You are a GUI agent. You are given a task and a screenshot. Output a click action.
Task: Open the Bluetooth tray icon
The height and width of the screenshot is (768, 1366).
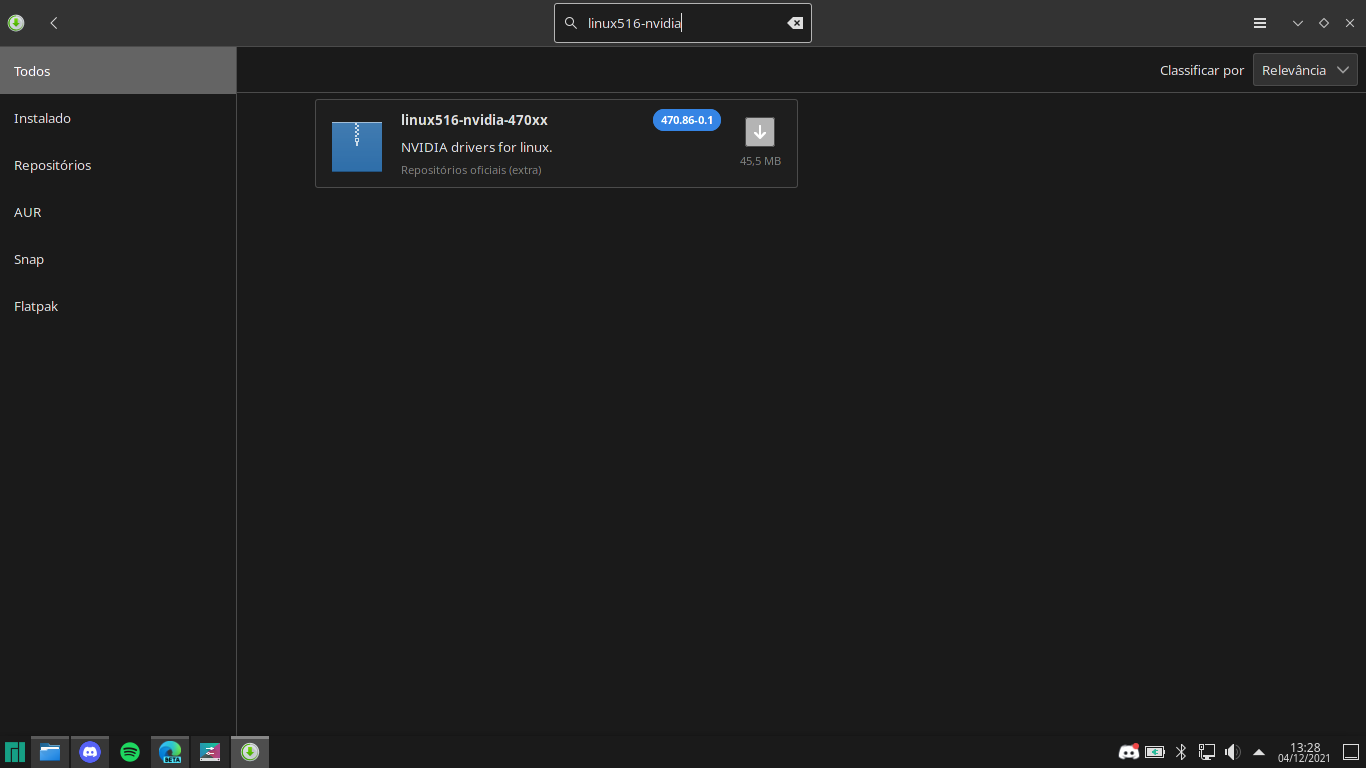tap(1181, 752)
